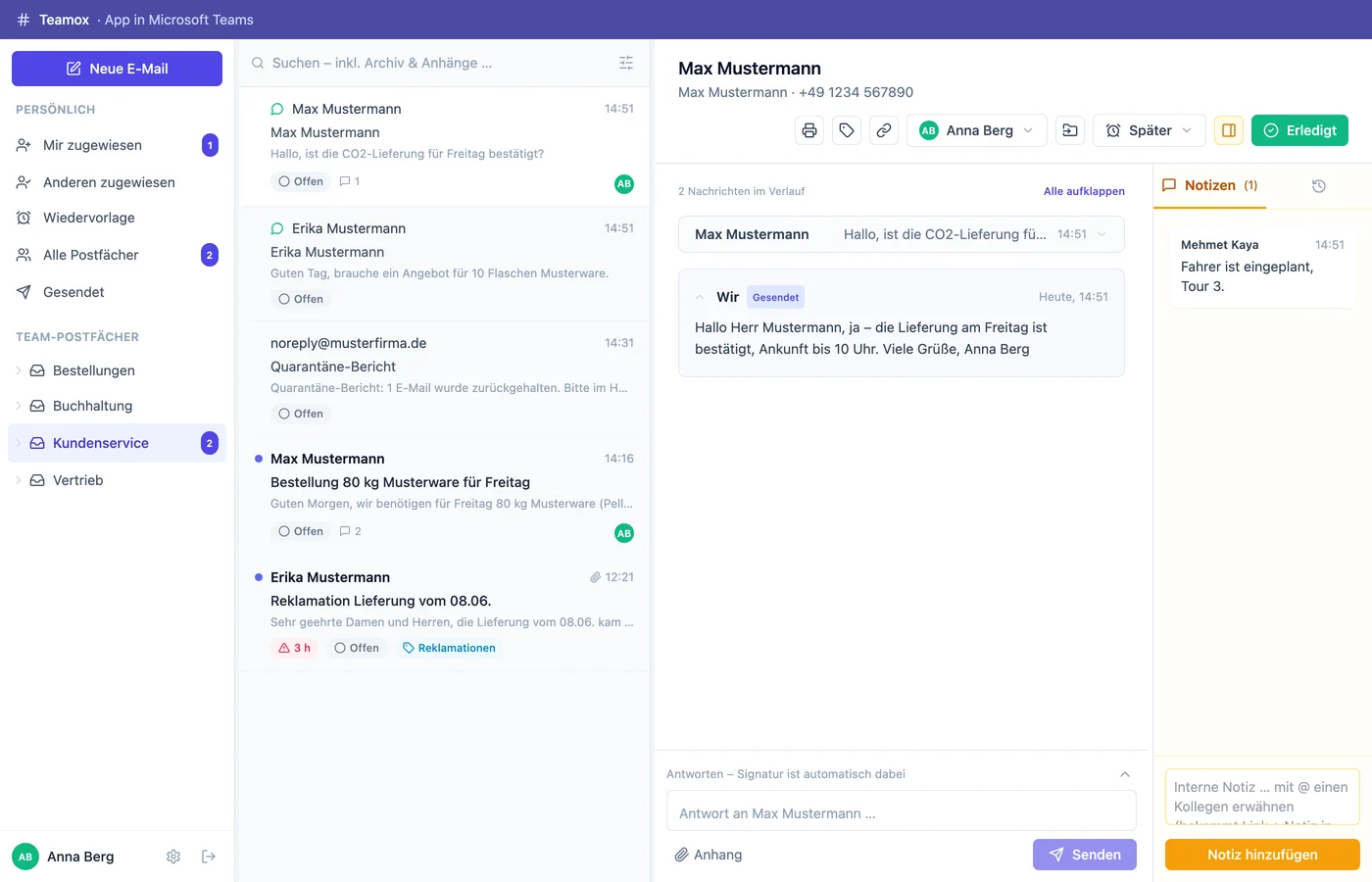Open Alle Postfächer
Image resolution: width=1372 pixels, height=882 pixels.
(117, 255)
